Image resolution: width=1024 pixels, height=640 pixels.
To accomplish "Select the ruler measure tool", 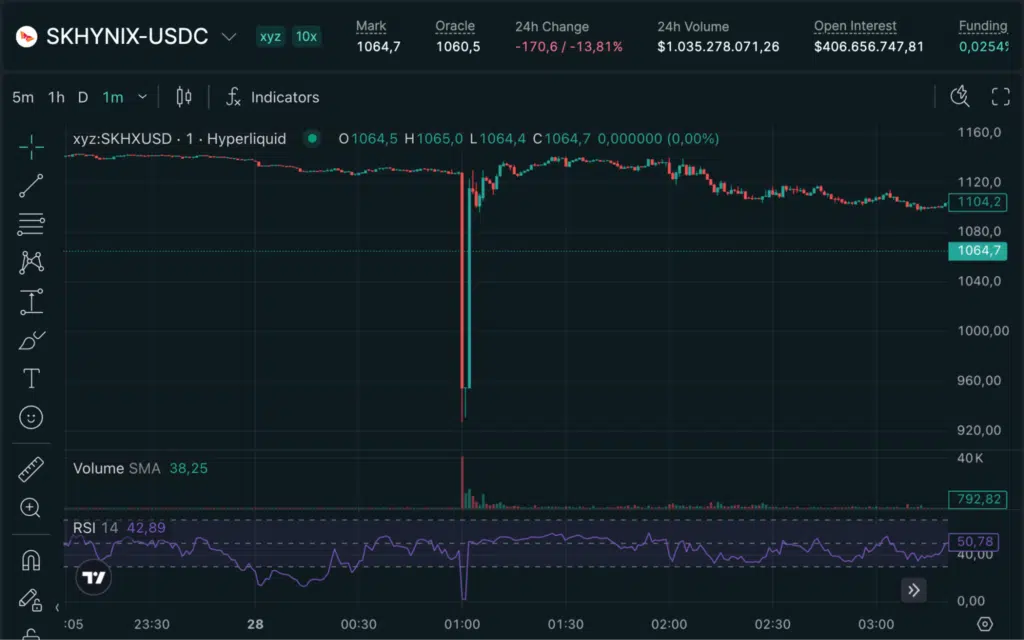I will click(31, 469).
